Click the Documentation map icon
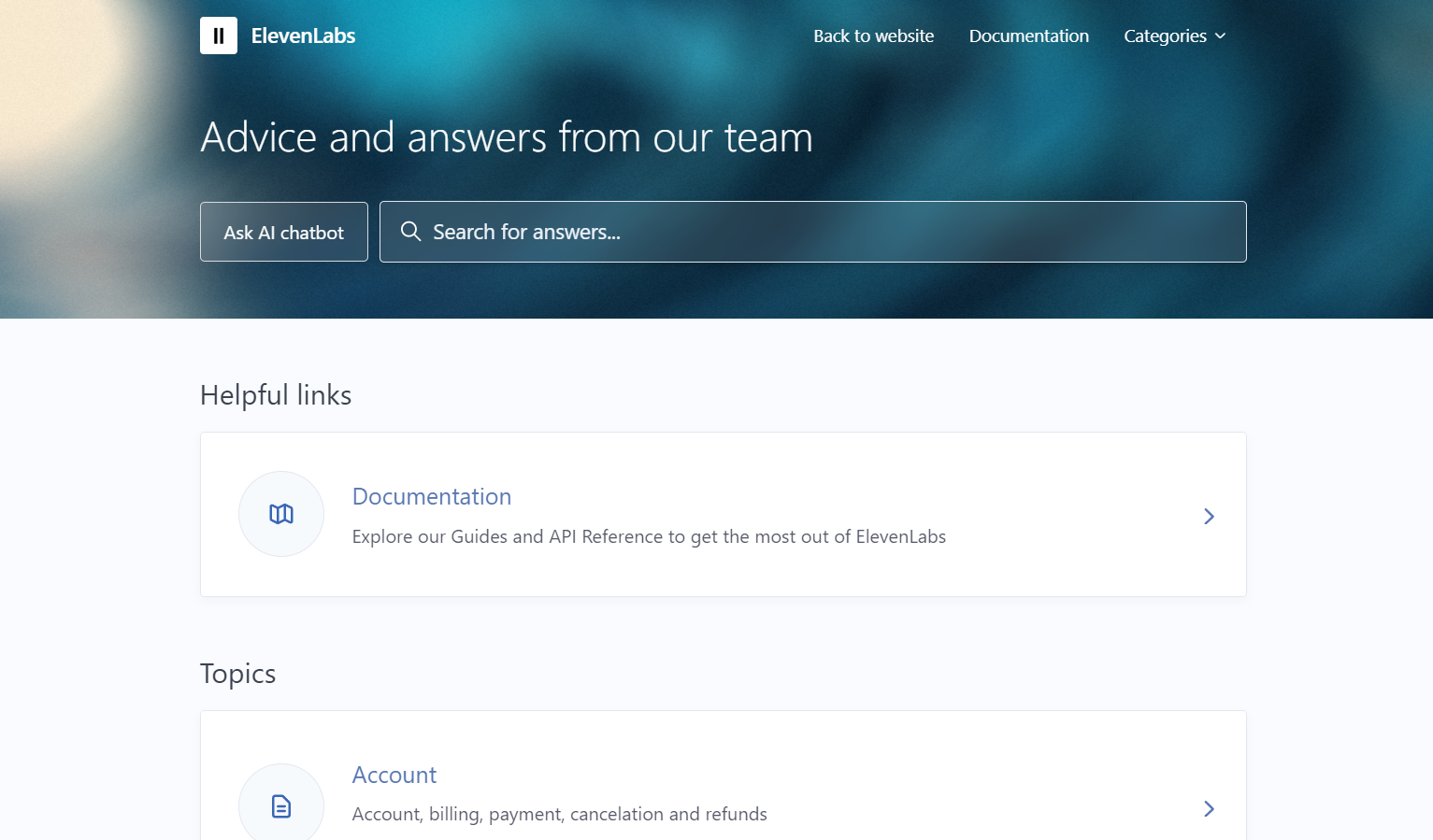The height and width of the screenshot is (840, 1433). click(281, 514)
